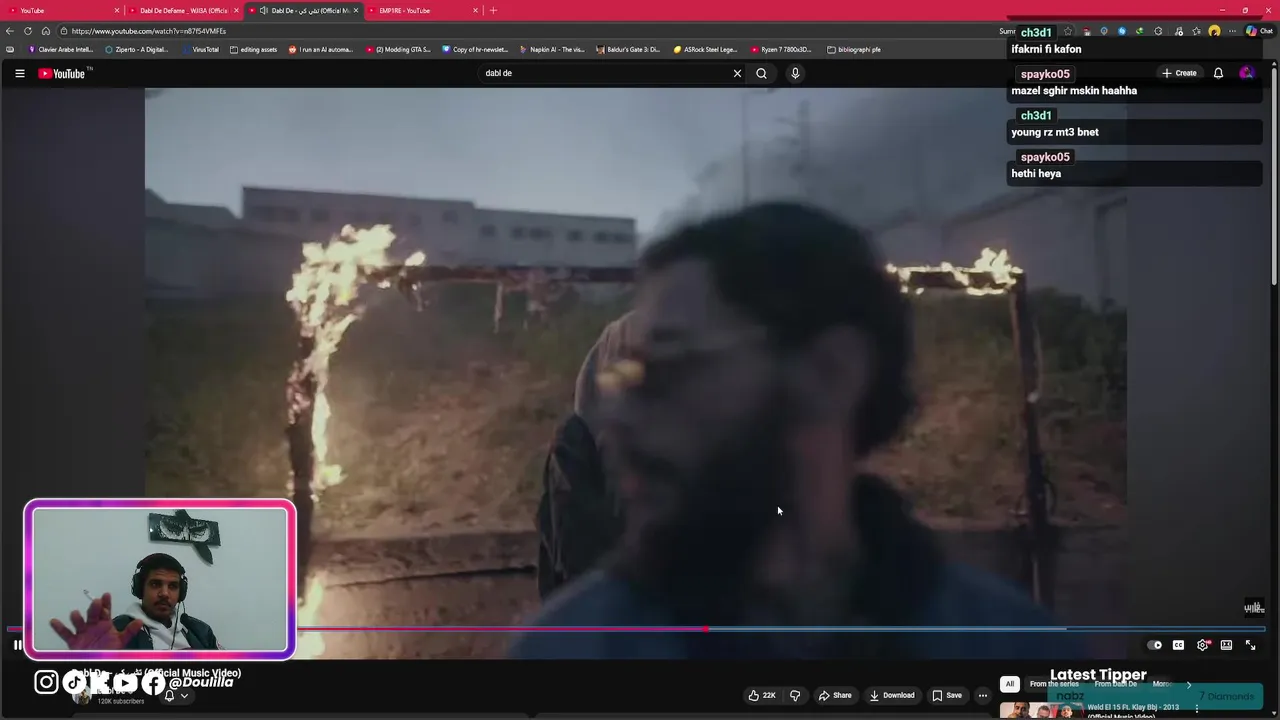The image size is (1280, 720).
Task: Go back in browser history
Action: 10,31
